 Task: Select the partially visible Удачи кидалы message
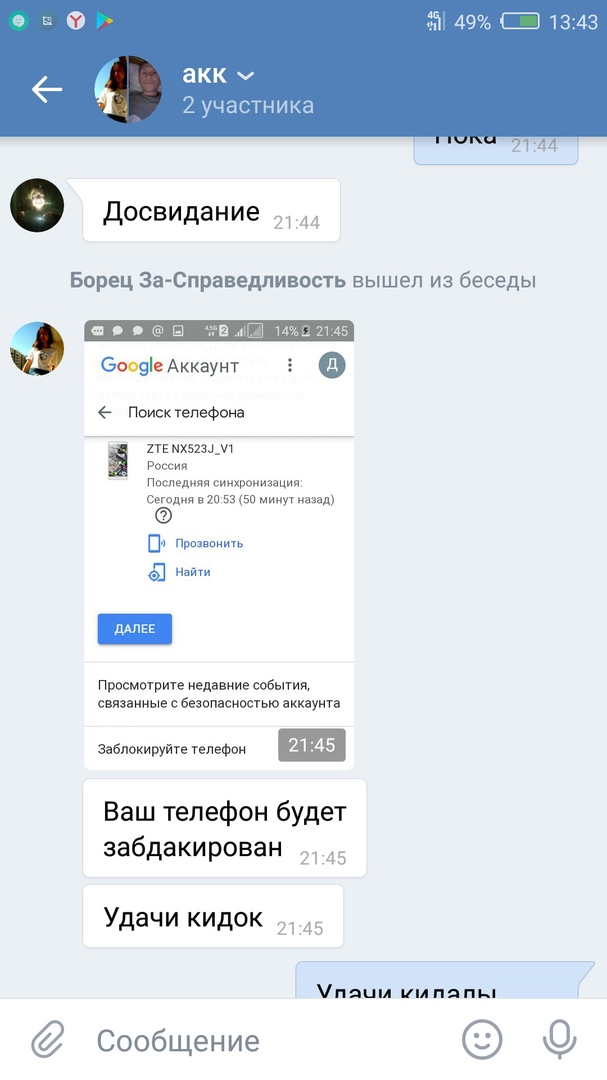coord(445,981)
